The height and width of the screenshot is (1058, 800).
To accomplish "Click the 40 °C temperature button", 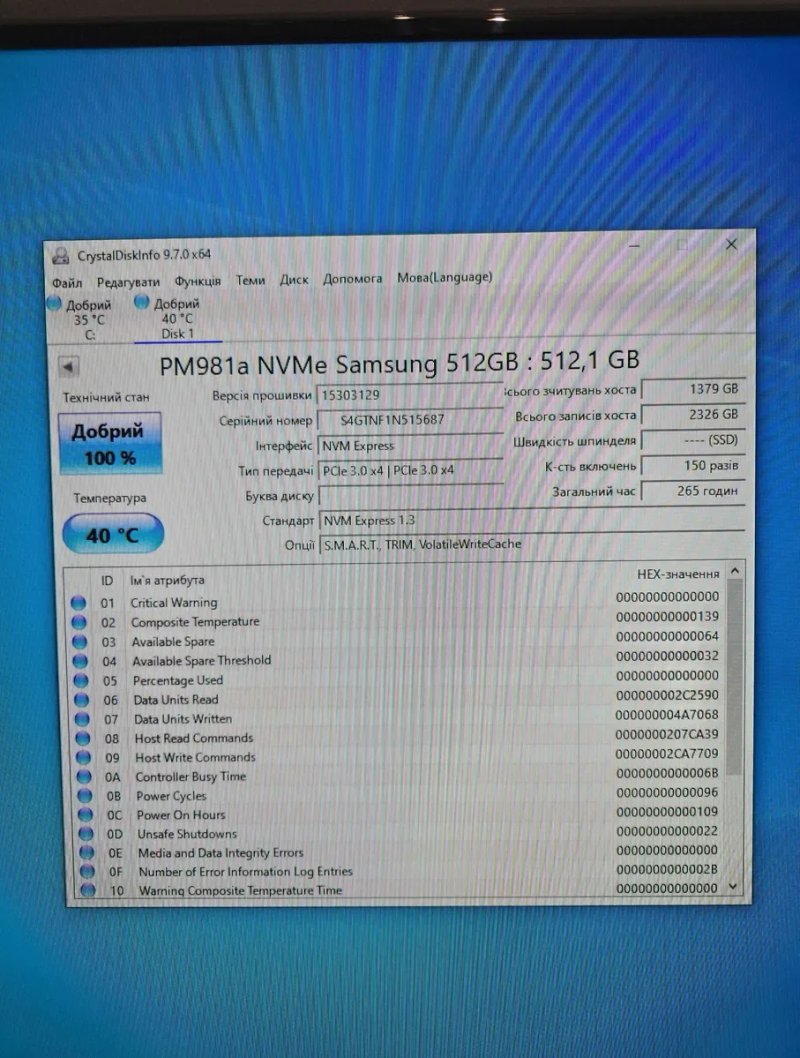I will 113,534.
